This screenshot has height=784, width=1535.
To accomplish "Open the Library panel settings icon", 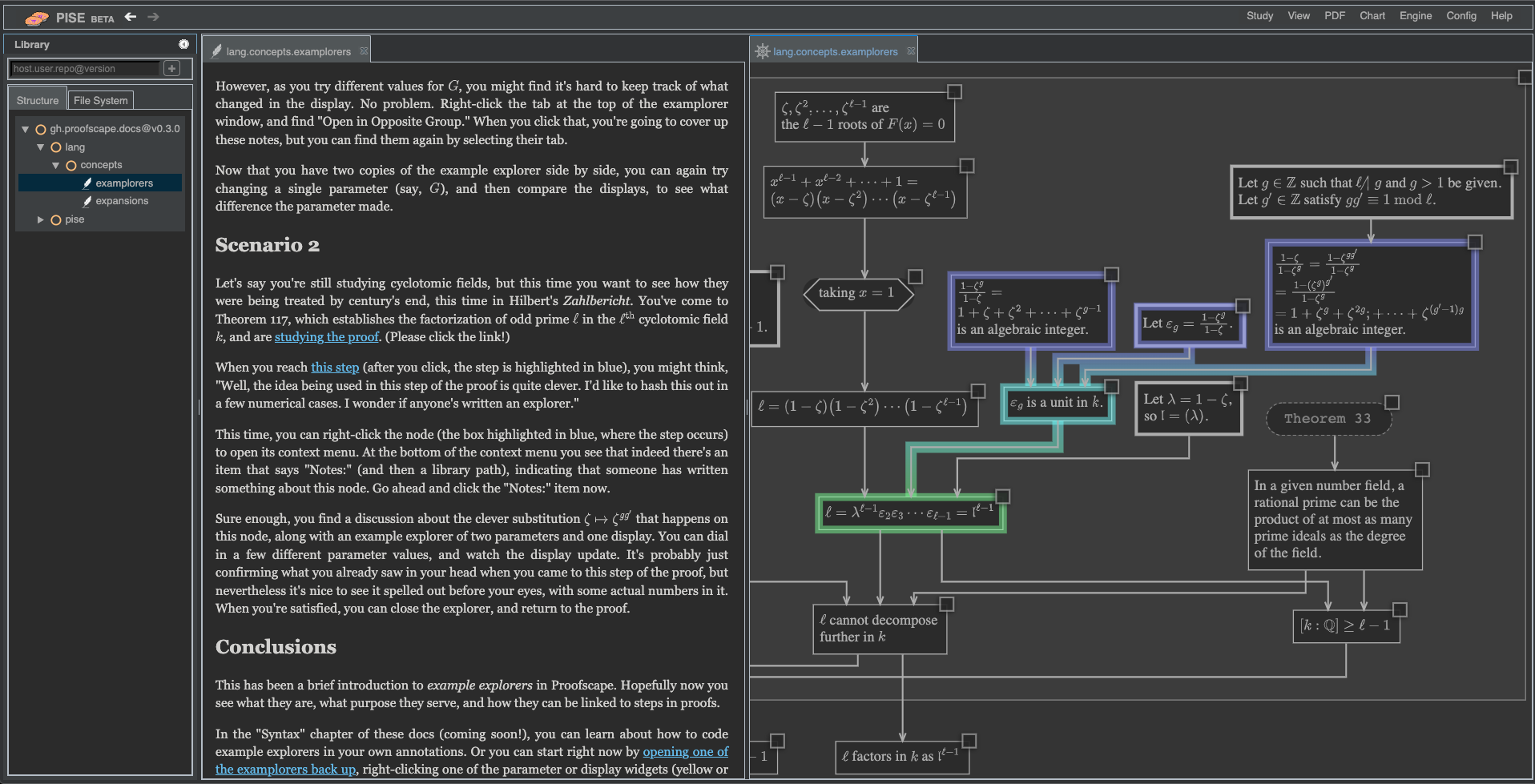I will point(183,44).
